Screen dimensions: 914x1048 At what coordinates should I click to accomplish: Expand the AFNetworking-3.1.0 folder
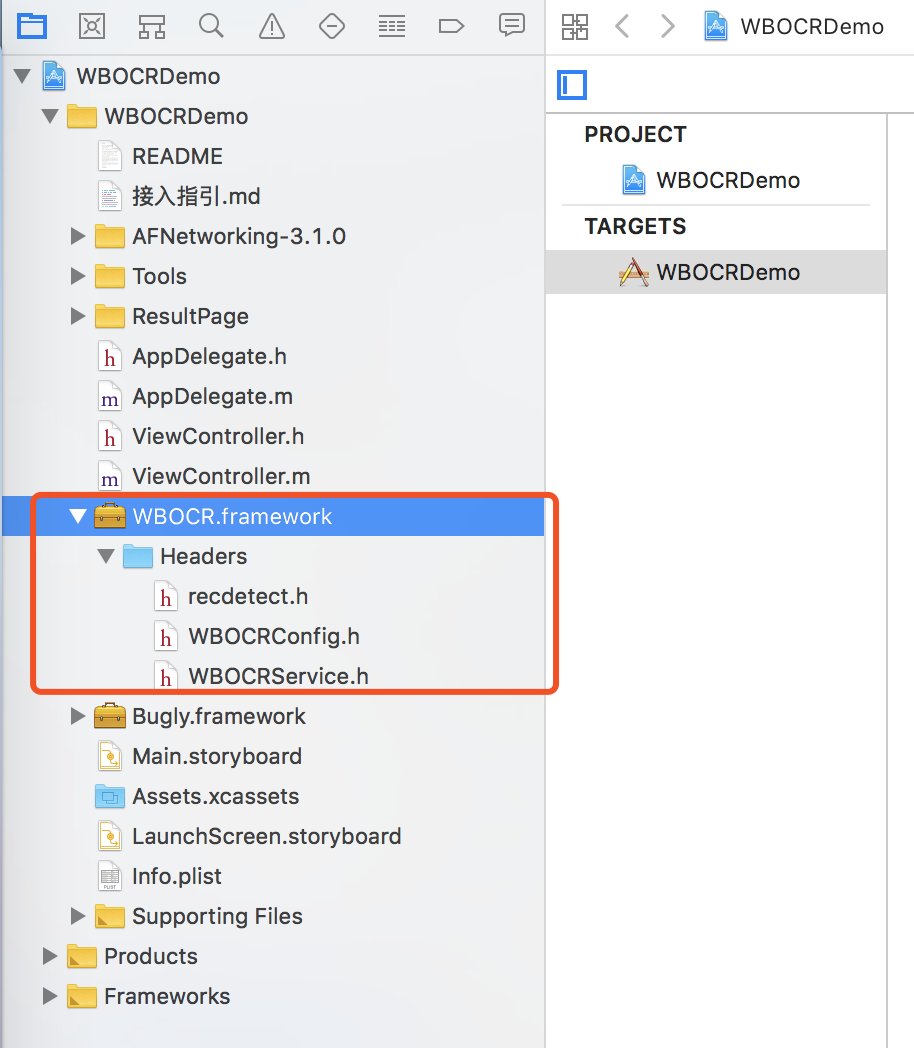78,236
